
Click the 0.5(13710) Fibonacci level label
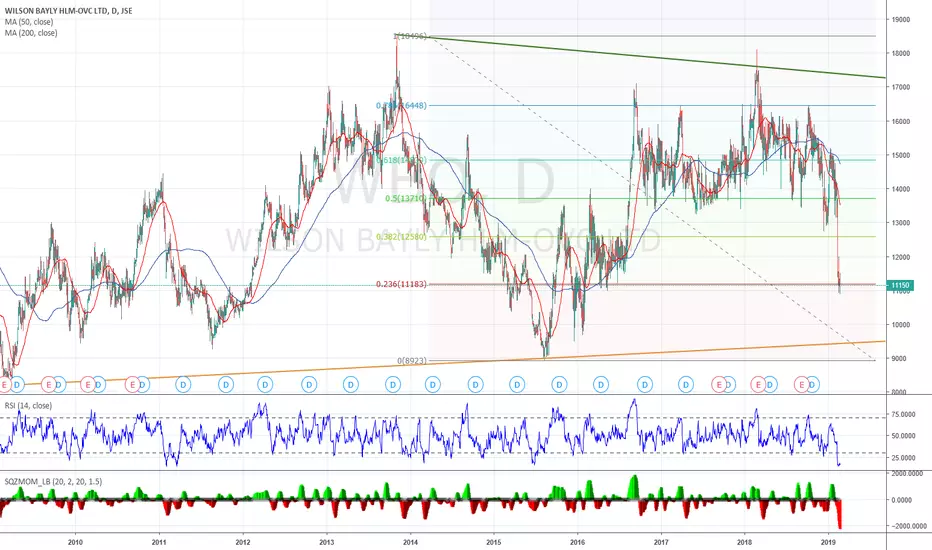[x=405, y=199]
